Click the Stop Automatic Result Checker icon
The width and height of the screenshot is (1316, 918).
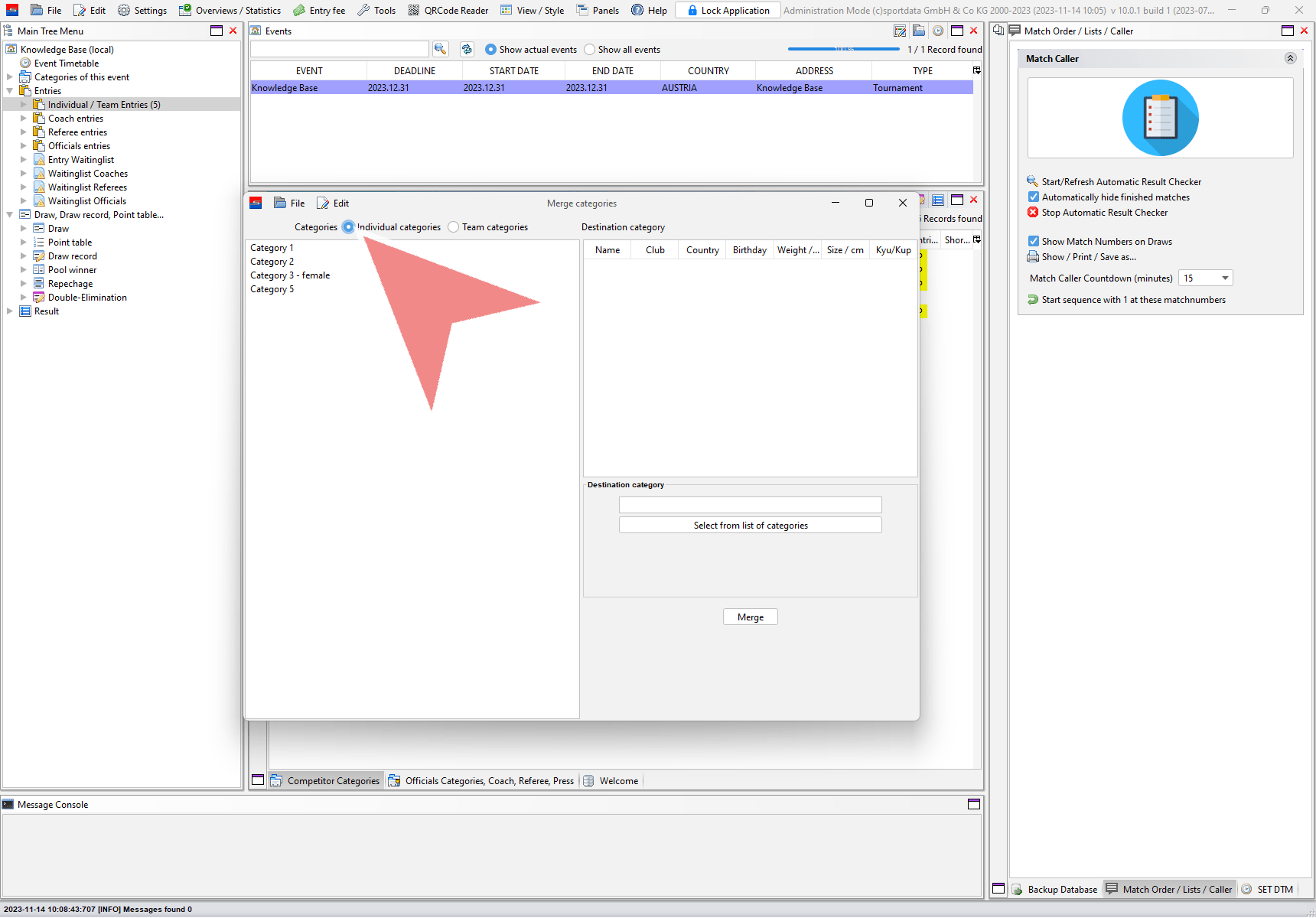[1033, 213]
